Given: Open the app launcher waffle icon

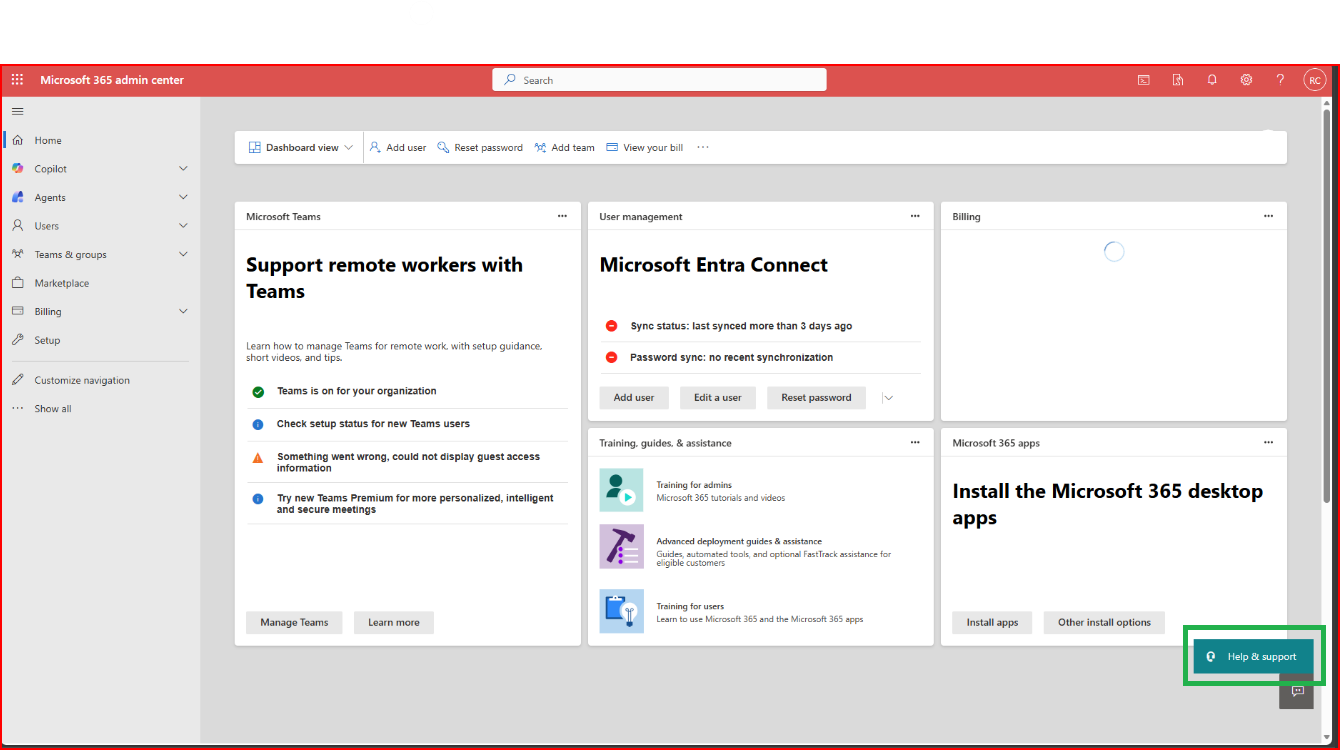Looking at the screenshot, I should [17, 80].
